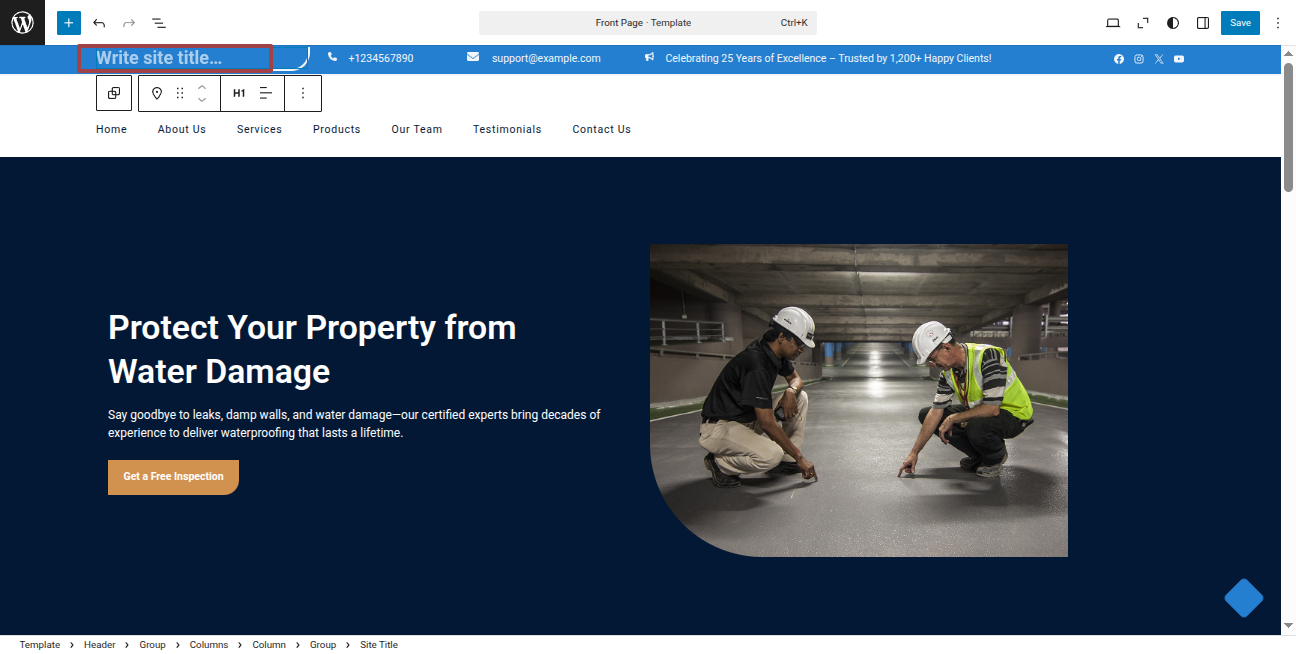Select Columns in the breadcrumb

coord(209,645)
